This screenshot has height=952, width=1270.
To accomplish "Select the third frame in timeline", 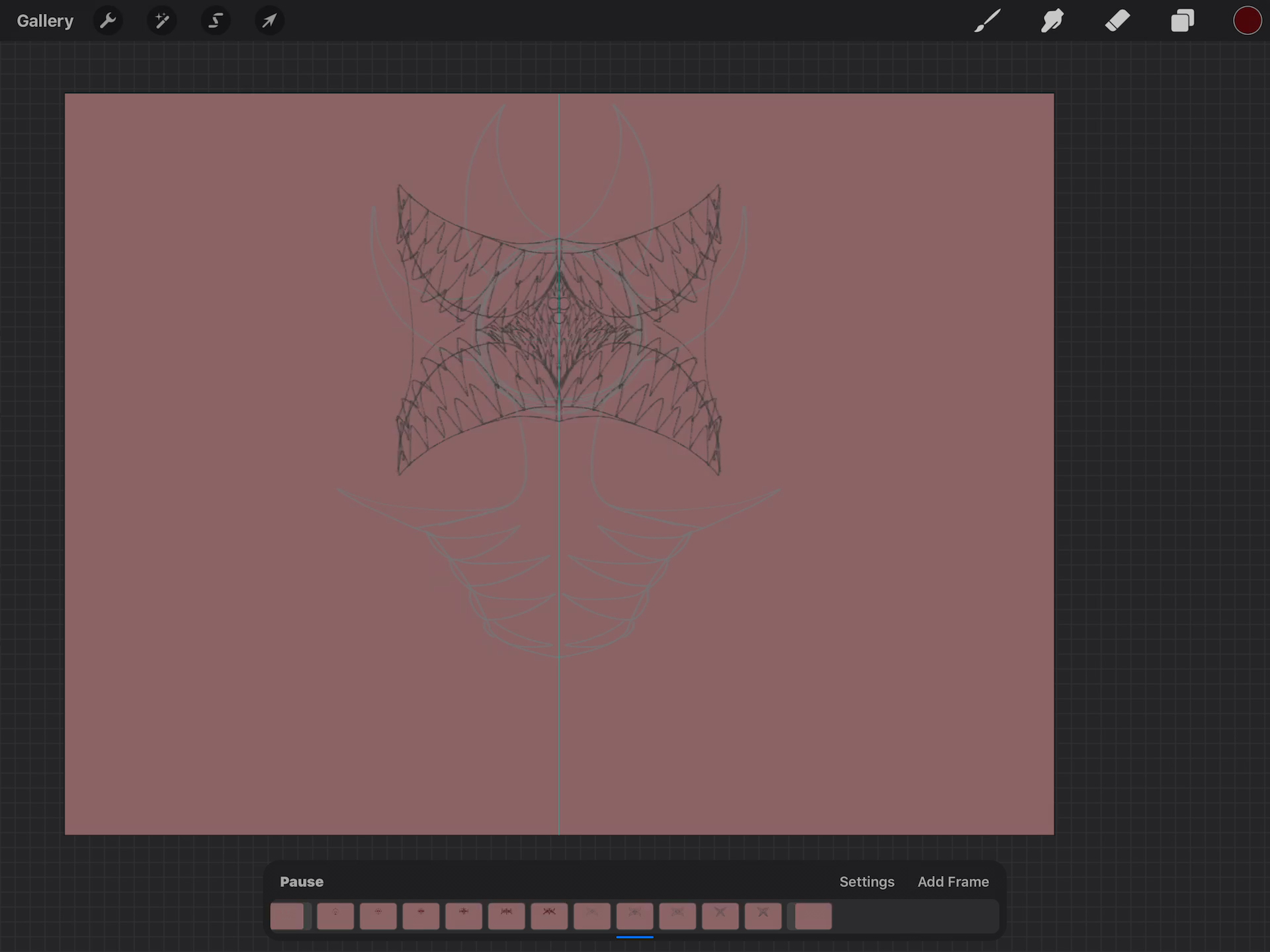I will 378,916.
